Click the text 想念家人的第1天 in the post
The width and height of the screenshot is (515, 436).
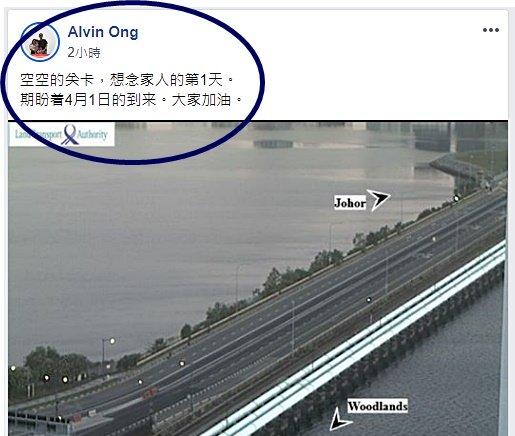(x=166, y=80)
